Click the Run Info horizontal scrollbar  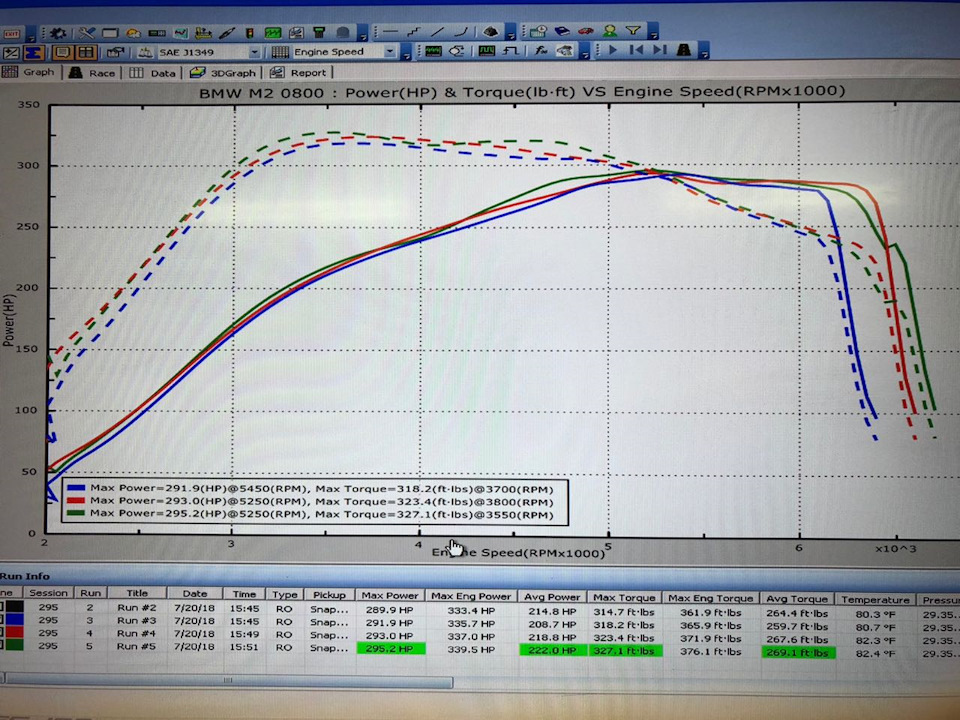click(x=228, y=680)
